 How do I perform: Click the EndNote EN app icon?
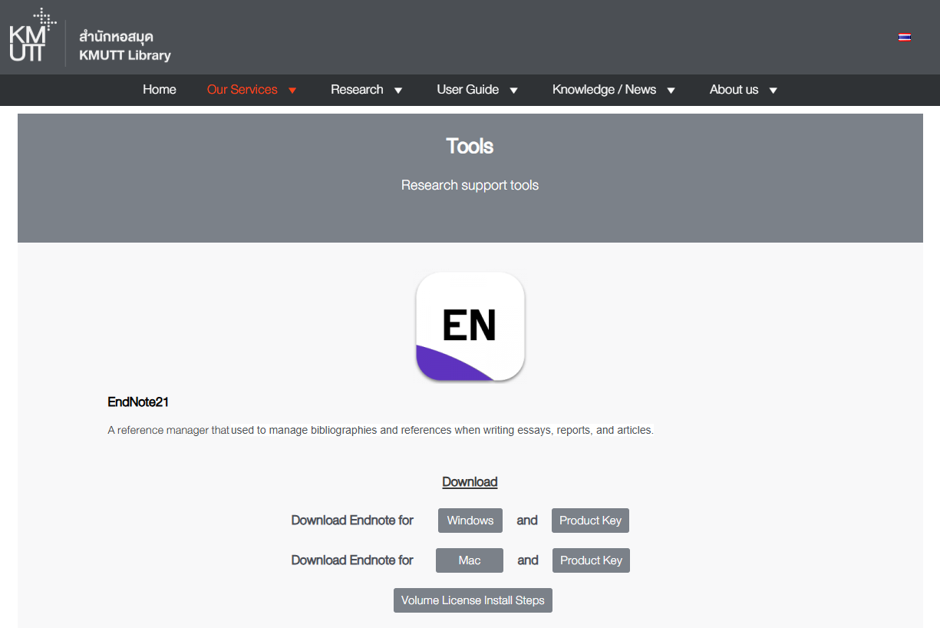470,327
